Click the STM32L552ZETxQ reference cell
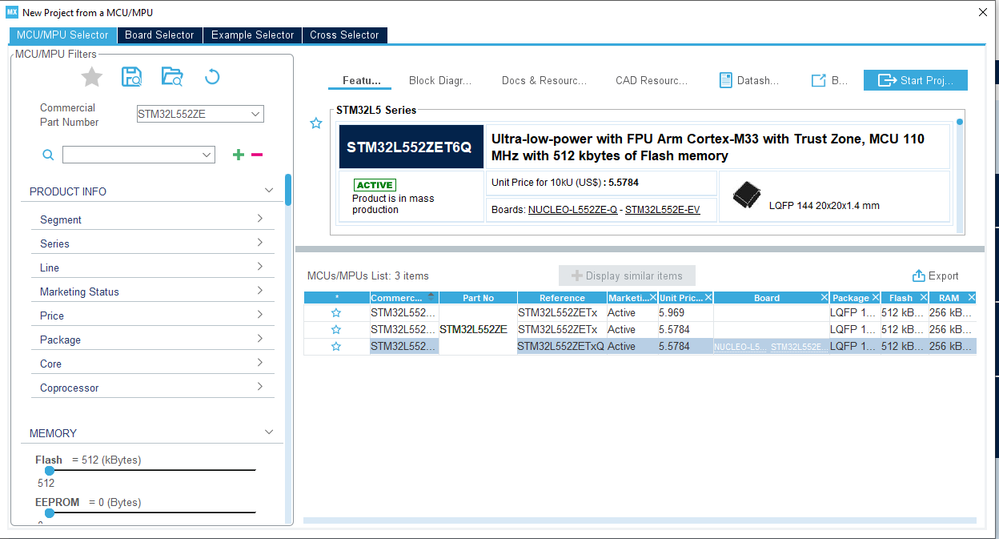The image size is (999, 539). [x=561, y=347]
